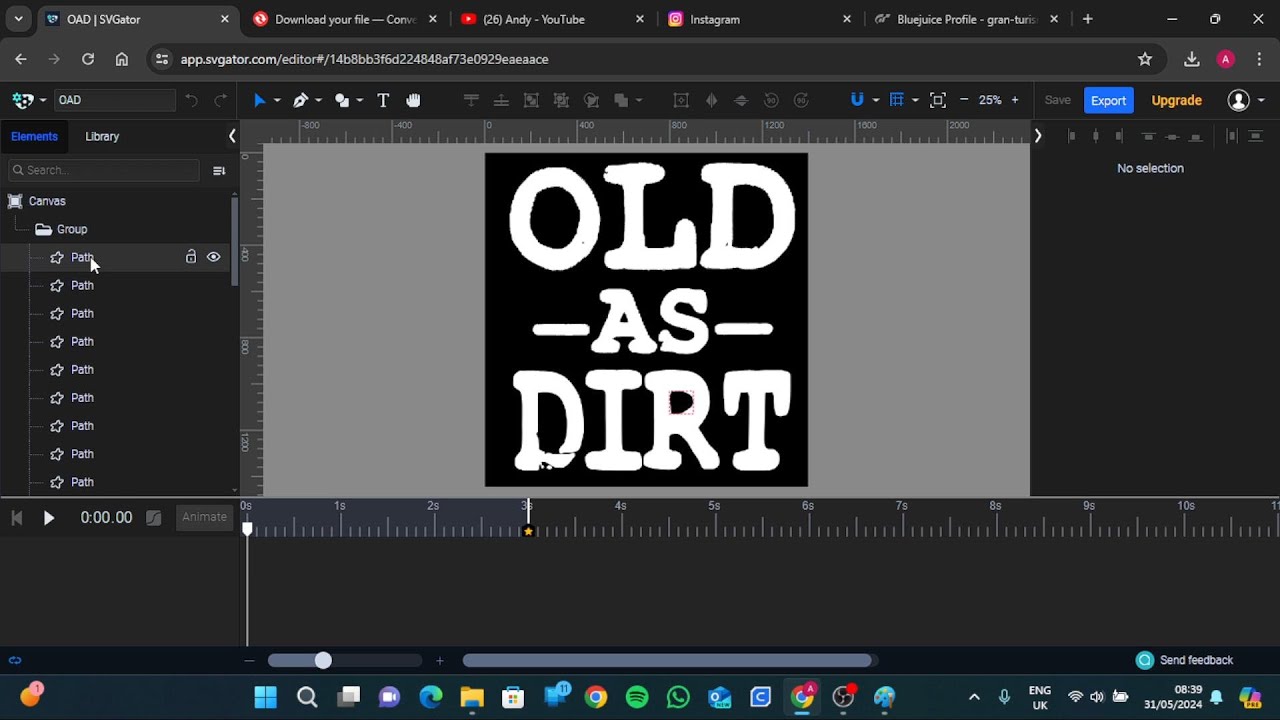Toggle the timeline loop icon
1280x720 pixels.
(x=15, y=660)
